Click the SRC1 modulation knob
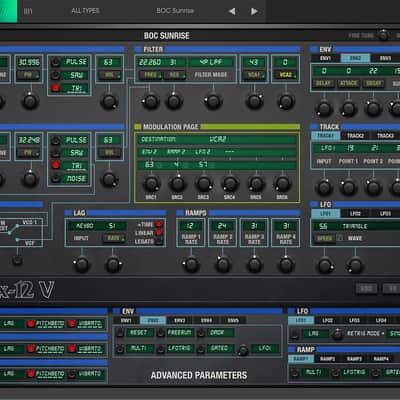 click(152, 184)
